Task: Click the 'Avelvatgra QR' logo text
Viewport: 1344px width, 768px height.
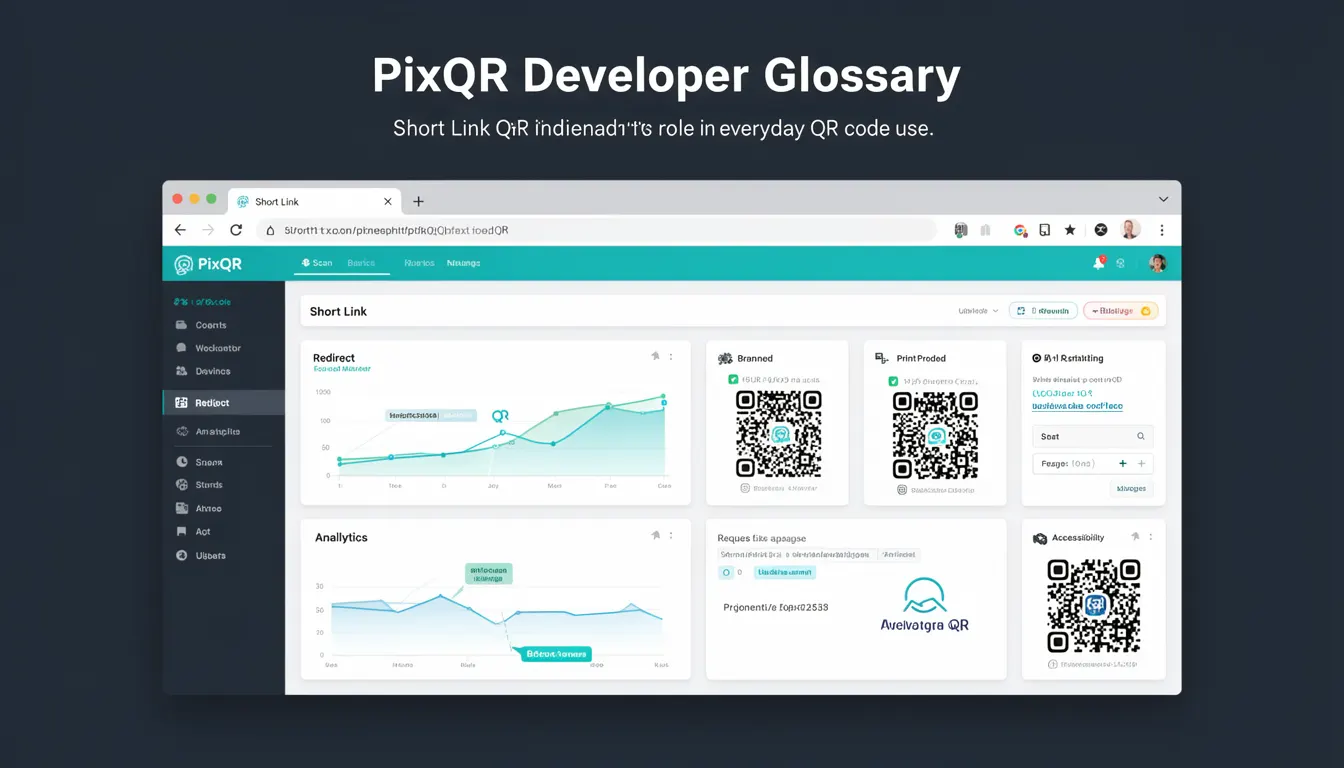Action: (924, 625)
